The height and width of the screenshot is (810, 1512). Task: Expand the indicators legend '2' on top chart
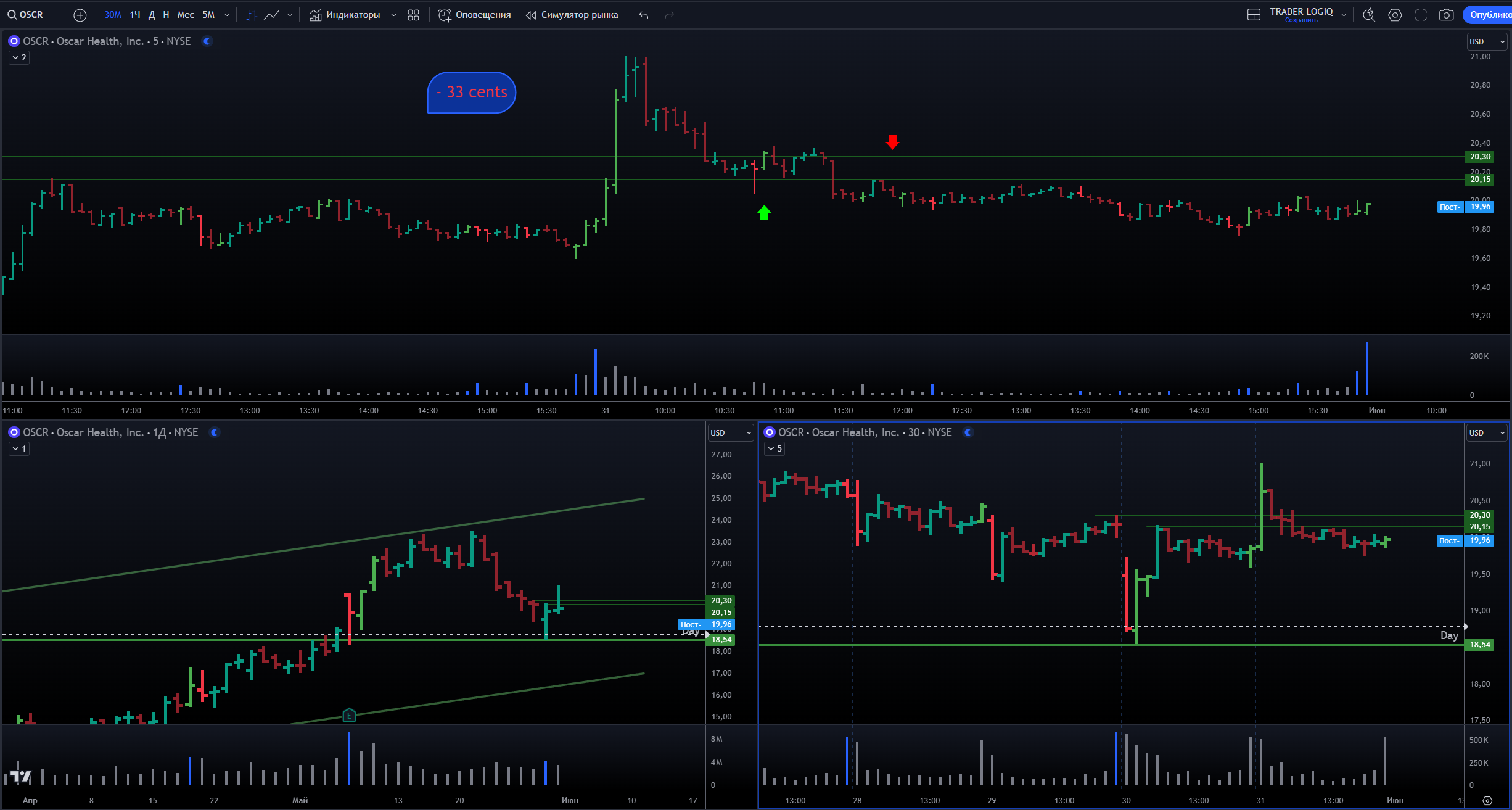coord(19,57)
